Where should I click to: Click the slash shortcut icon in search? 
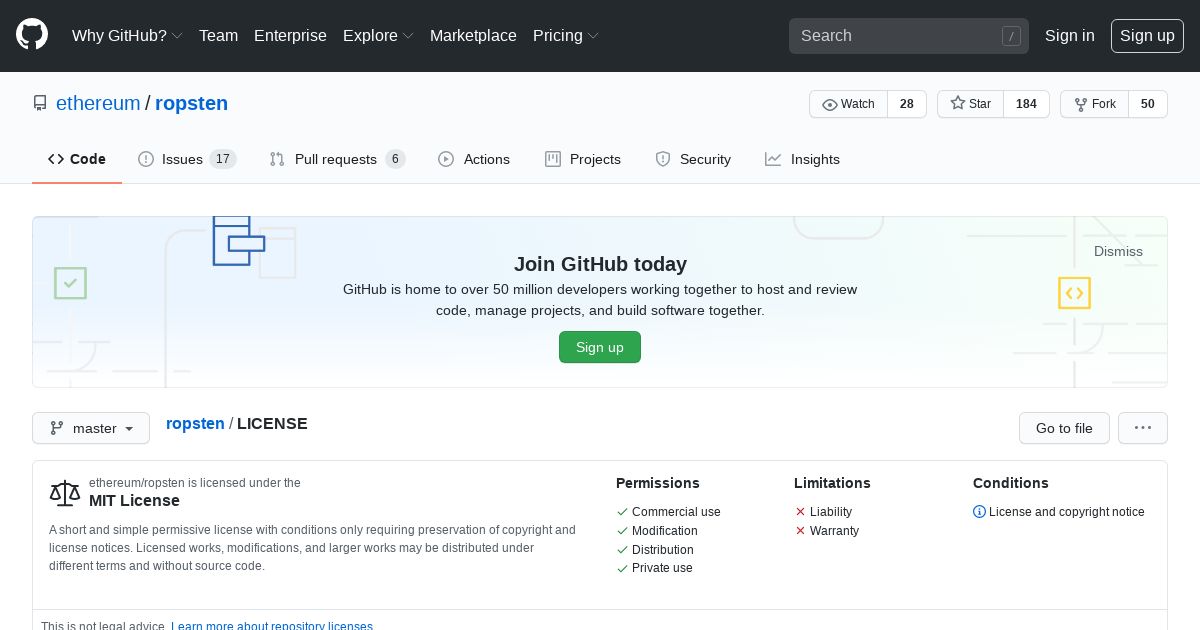(1011, 36)
